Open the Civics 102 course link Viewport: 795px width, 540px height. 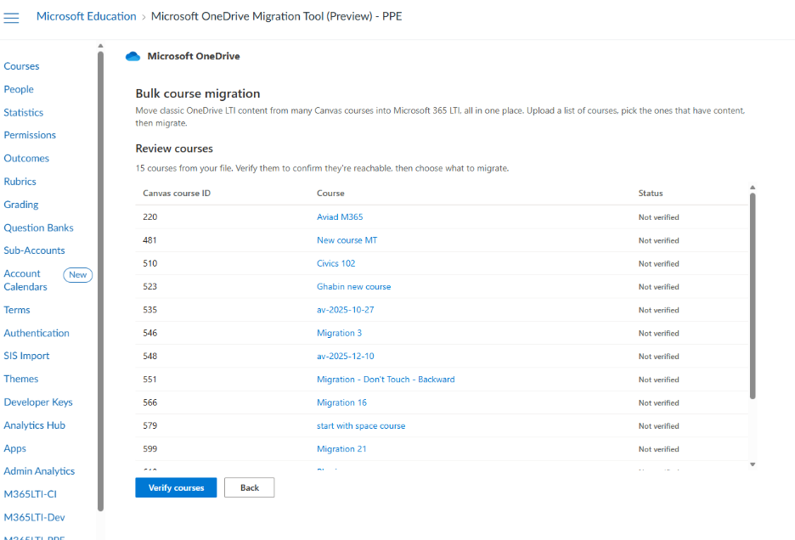(x=336, y=264)
